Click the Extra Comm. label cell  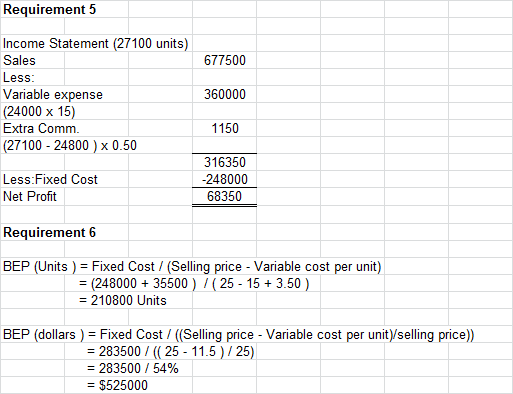(41, 128)
